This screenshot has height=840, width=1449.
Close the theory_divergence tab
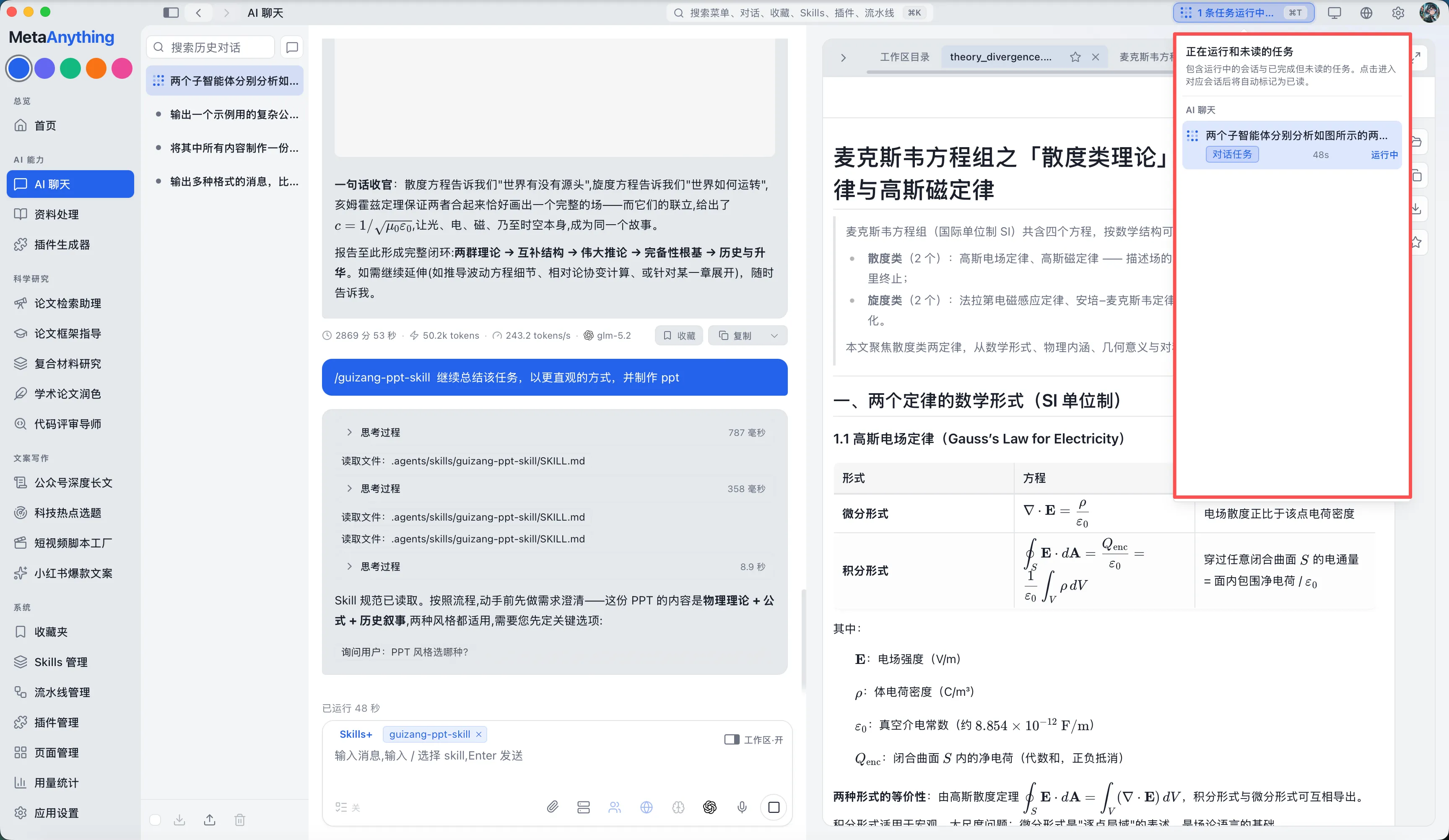click(1096, 57)
